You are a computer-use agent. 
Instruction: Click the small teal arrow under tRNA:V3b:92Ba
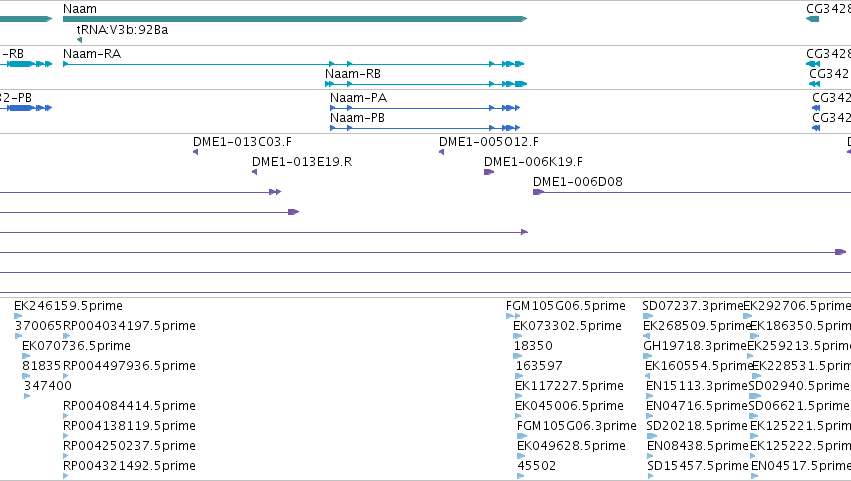[80, 40]
